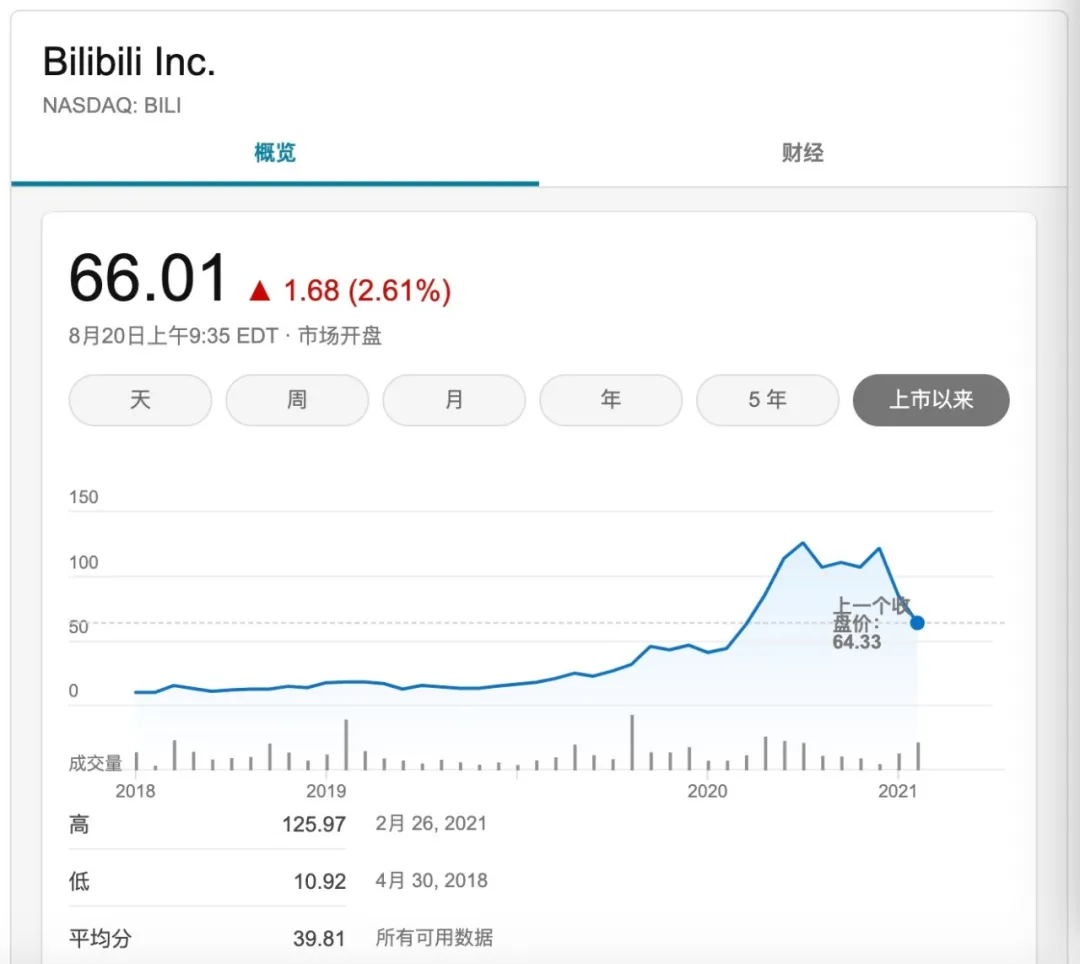The height and width of the screenshot is (964, 1080).
Task: Click the 2019 label on chart axis
Action: point(326,791)
